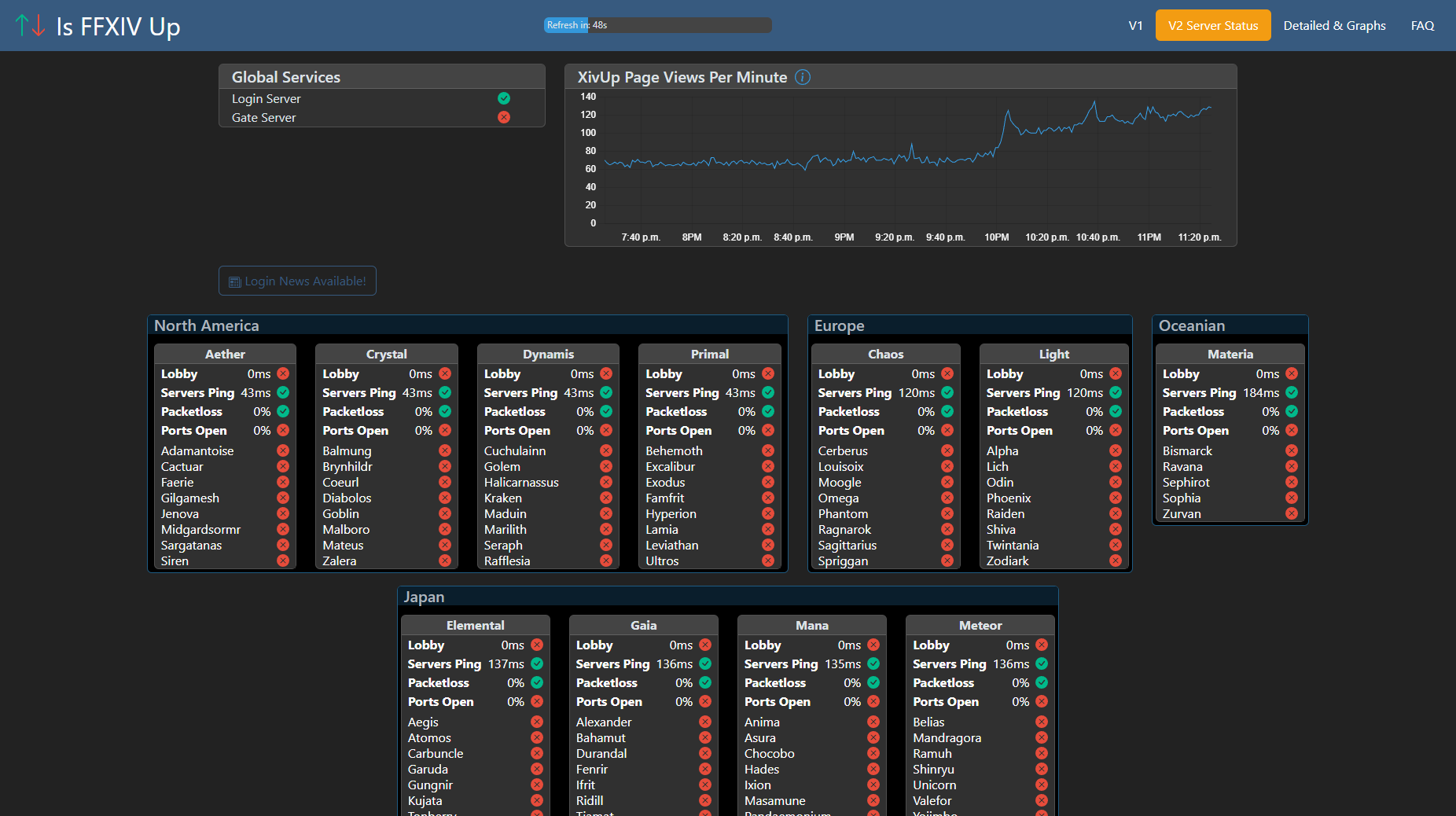
Task: Click the Elemental Servers Ping green check icon
Action: point(537,663)
